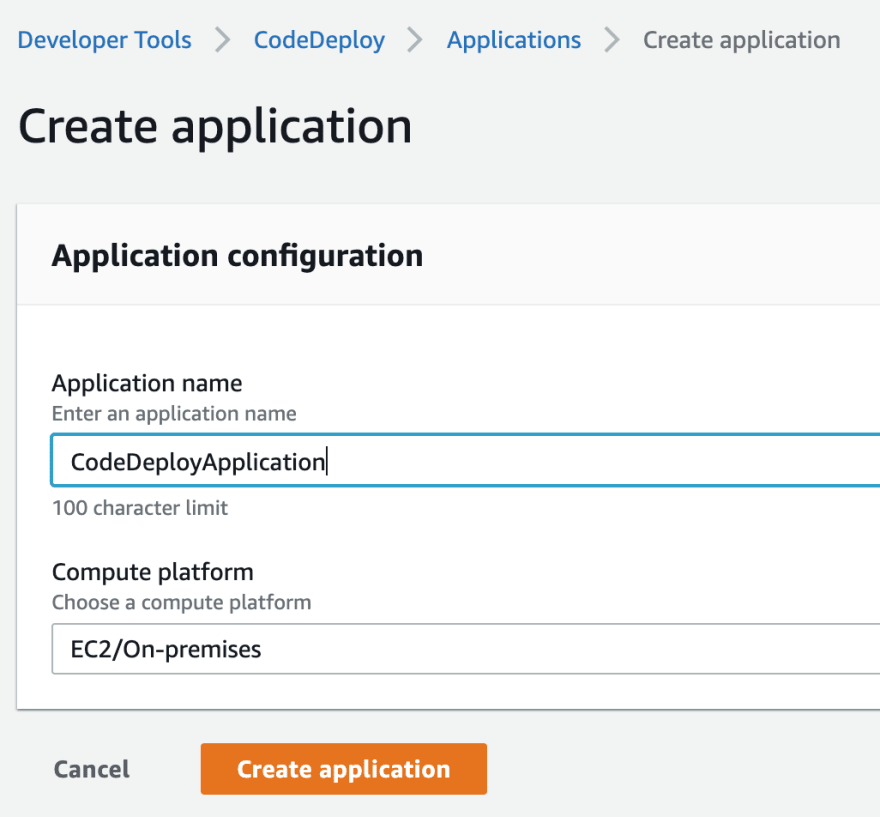Image resolution: width=880 pixels, height=817 pixels.
Task: Click the 'Application name' field label
Action: [x=147, y=384]
